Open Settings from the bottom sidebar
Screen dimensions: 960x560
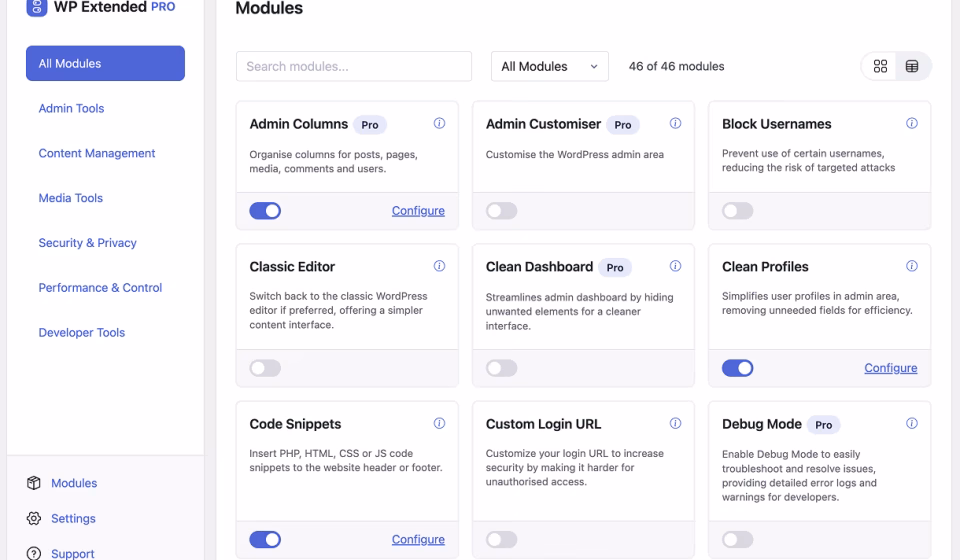[73, 518]
